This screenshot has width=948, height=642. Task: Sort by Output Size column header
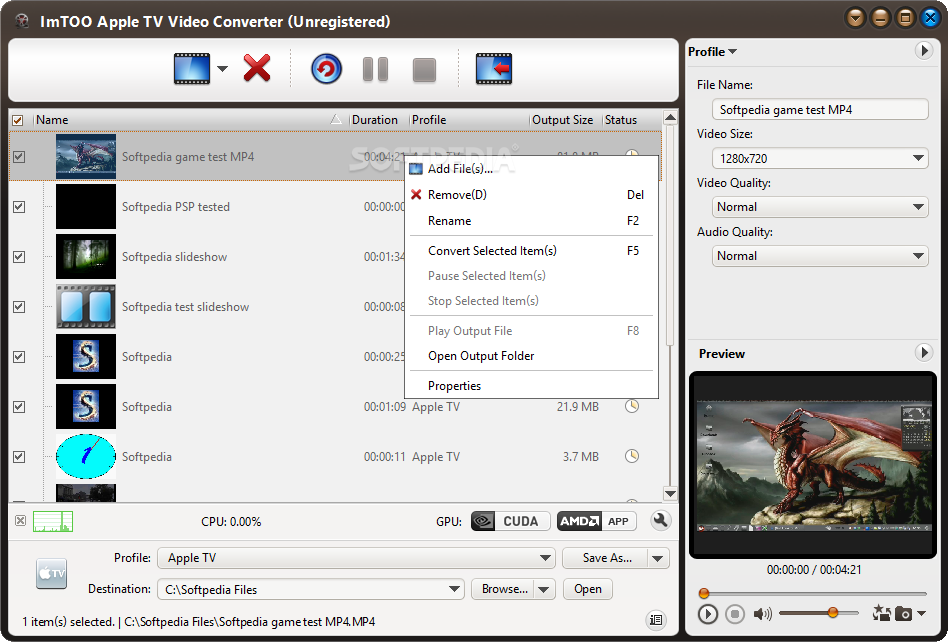(x=566, y=120)
